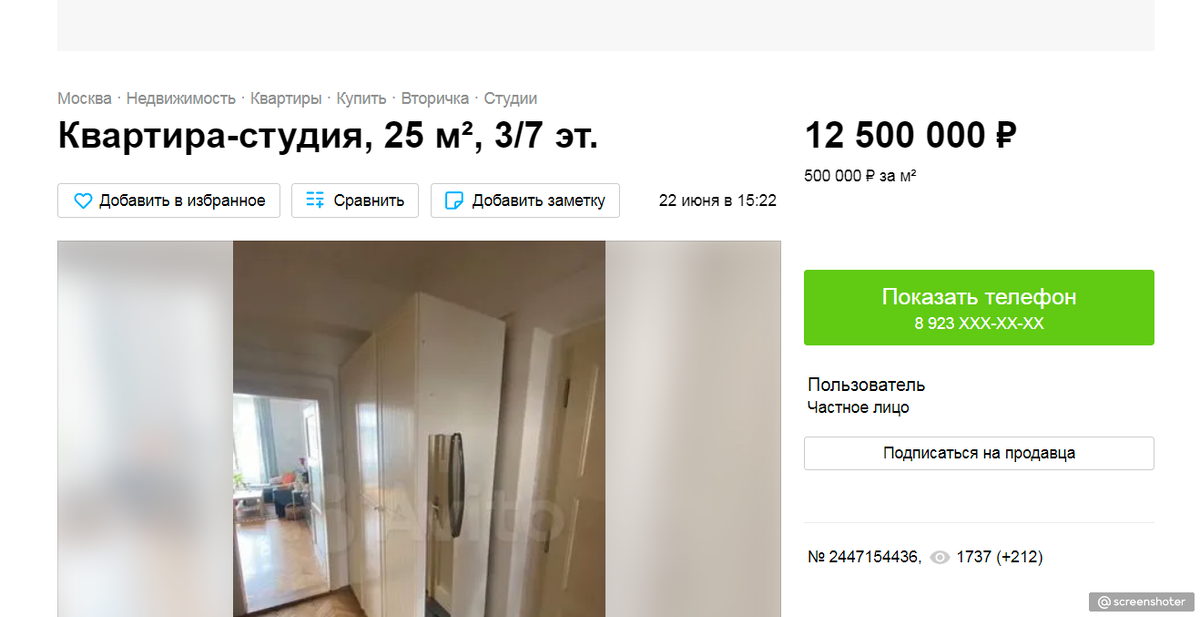
Task: Click the blurred left photo area
Action: (145, 429)
